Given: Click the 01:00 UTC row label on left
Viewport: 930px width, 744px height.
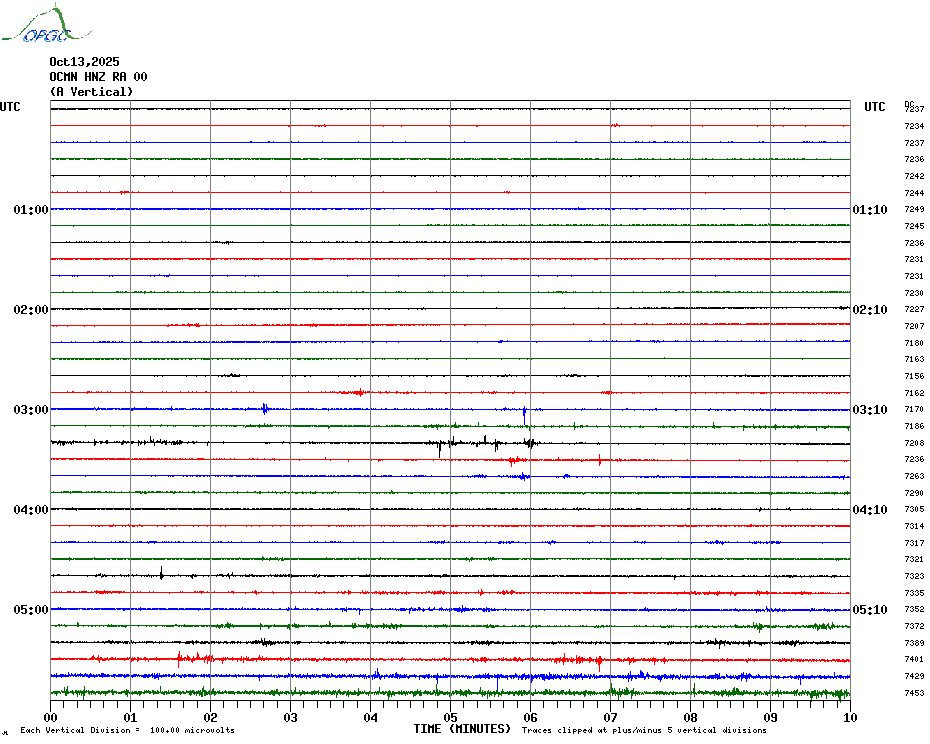Looking at the screenshot, I should point(30,210).
